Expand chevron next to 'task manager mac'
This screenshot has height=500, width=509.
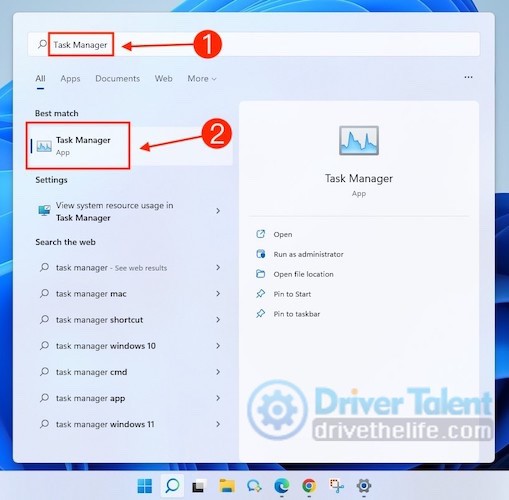[x=218, y=293]
